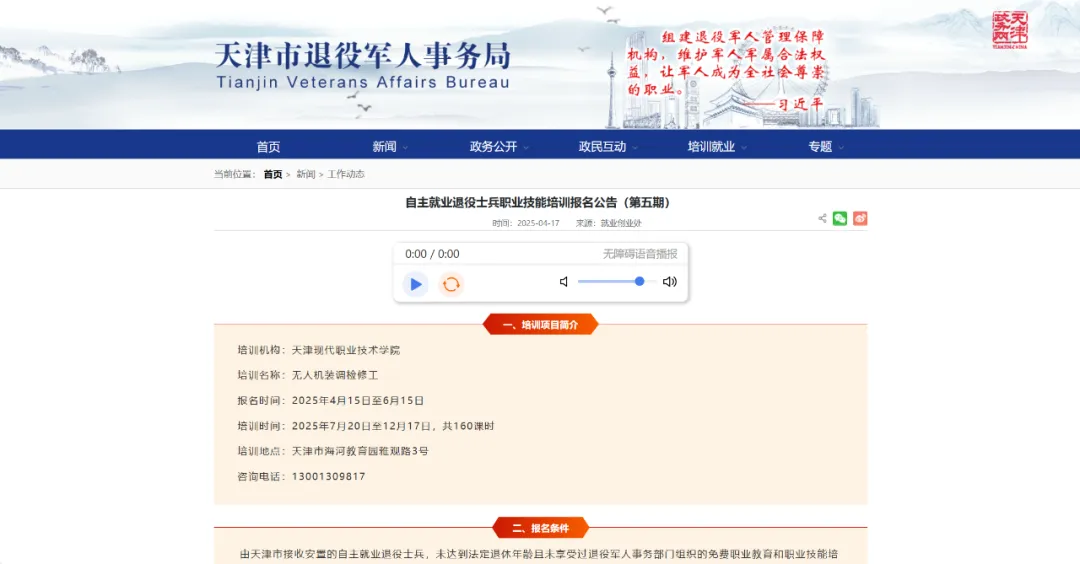The width and height of the screenshot is (1080, 564).
Task: Click the 天津市退役军人事务局 site title
Action: click(362, 55)
